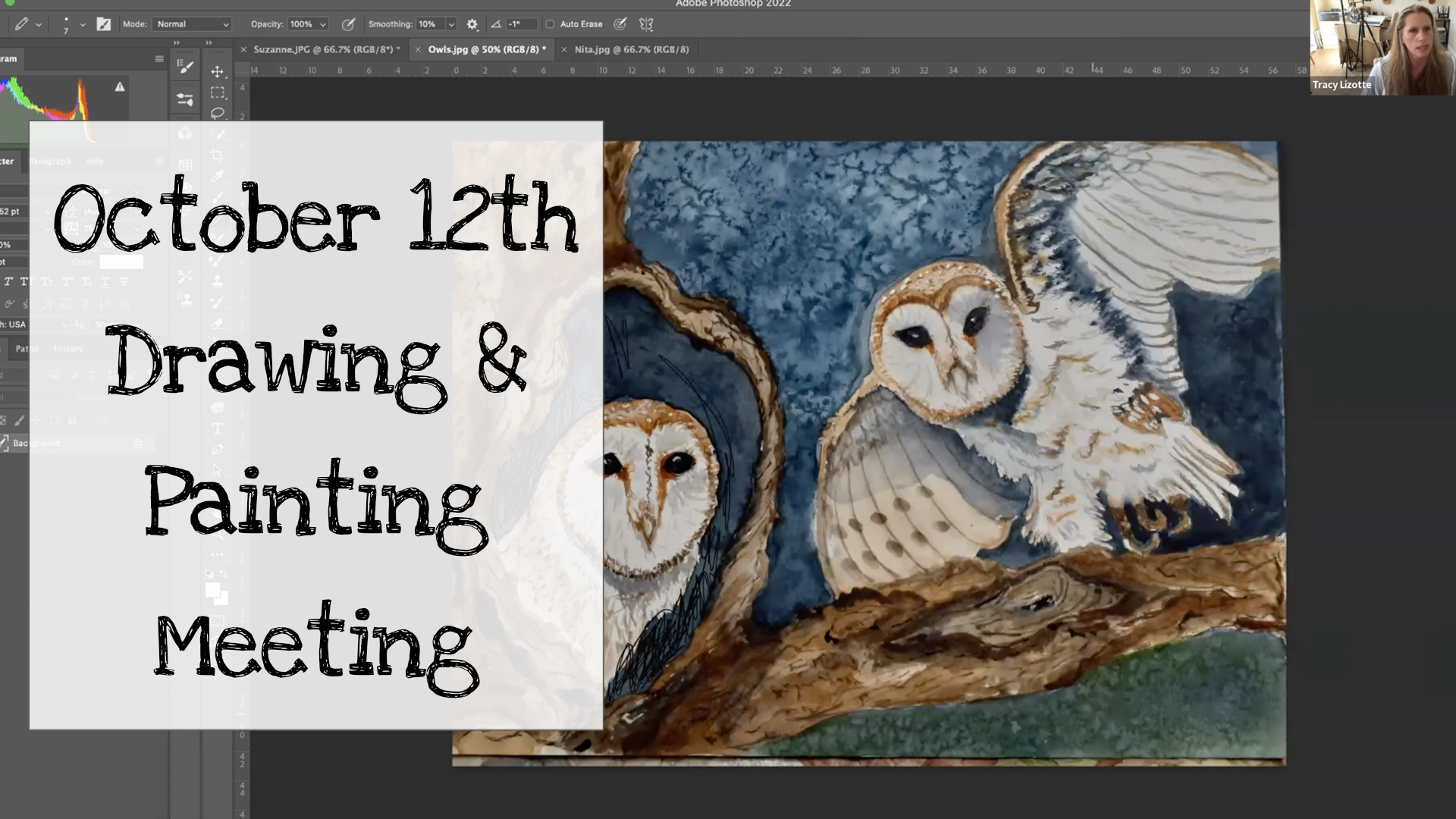
Task: Click the Background layer thumbnail
Action: pyautogui.click(x=5, y=443)
